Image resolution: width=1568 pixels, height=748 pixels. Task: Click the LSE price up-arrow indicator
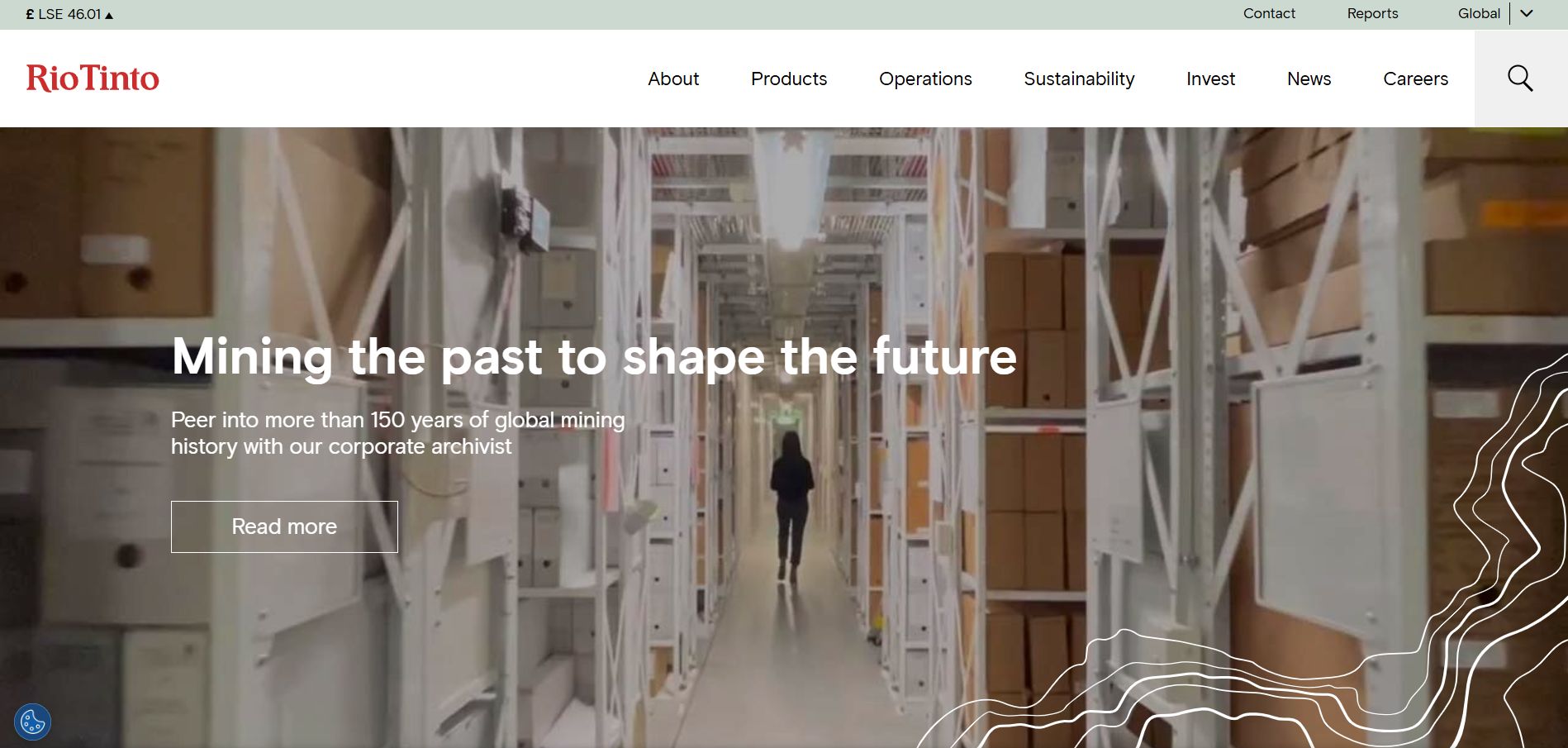(x=109, y=15)
